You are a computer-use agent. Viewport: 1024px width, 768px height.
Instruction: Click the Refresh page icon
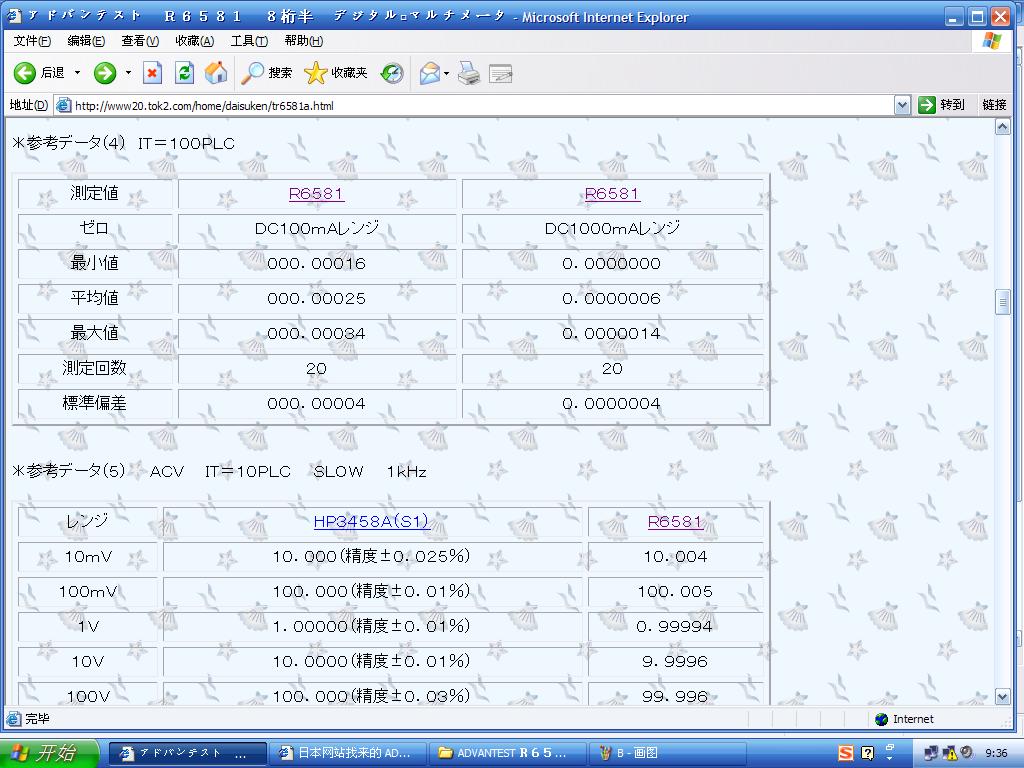click(184, 72)
